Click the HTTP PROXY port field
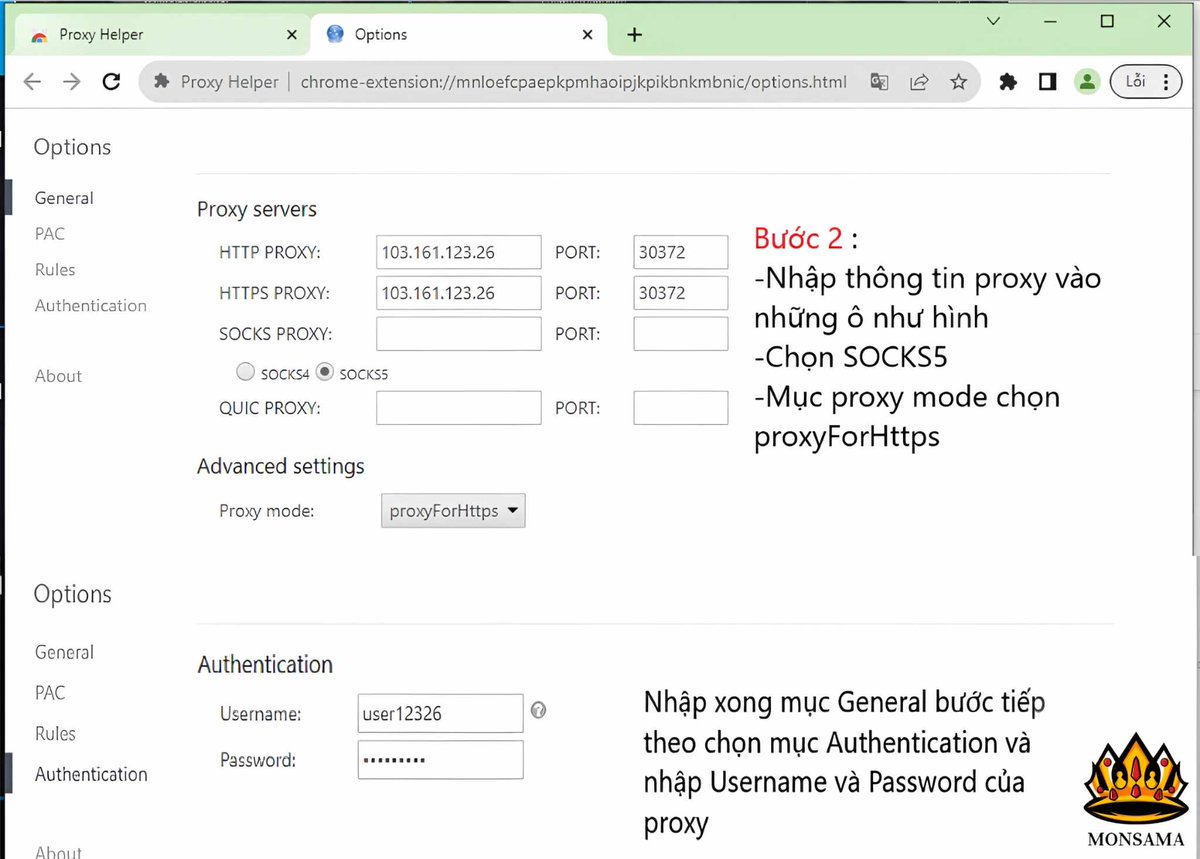This screenshot has height=859, width=1200. coord(681,253)
